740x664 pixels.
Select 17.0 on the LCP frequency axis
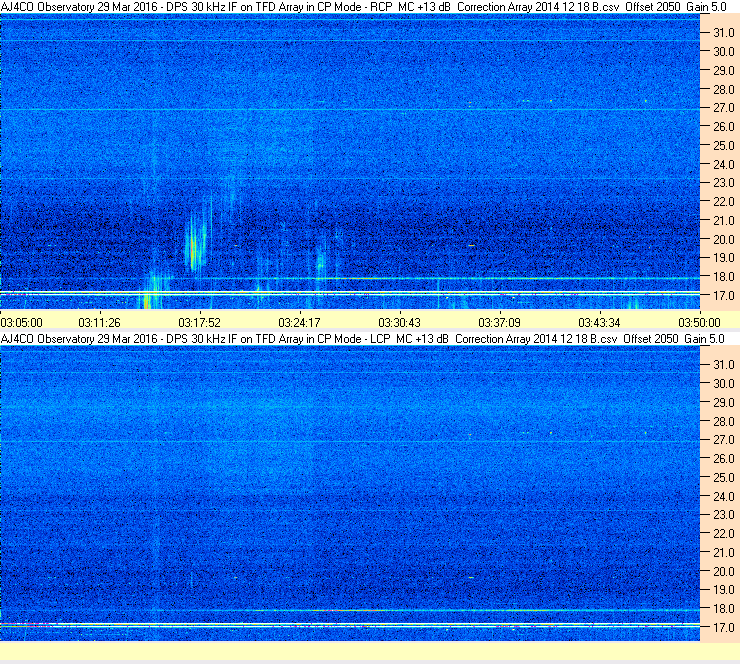[x=724, y=628]
